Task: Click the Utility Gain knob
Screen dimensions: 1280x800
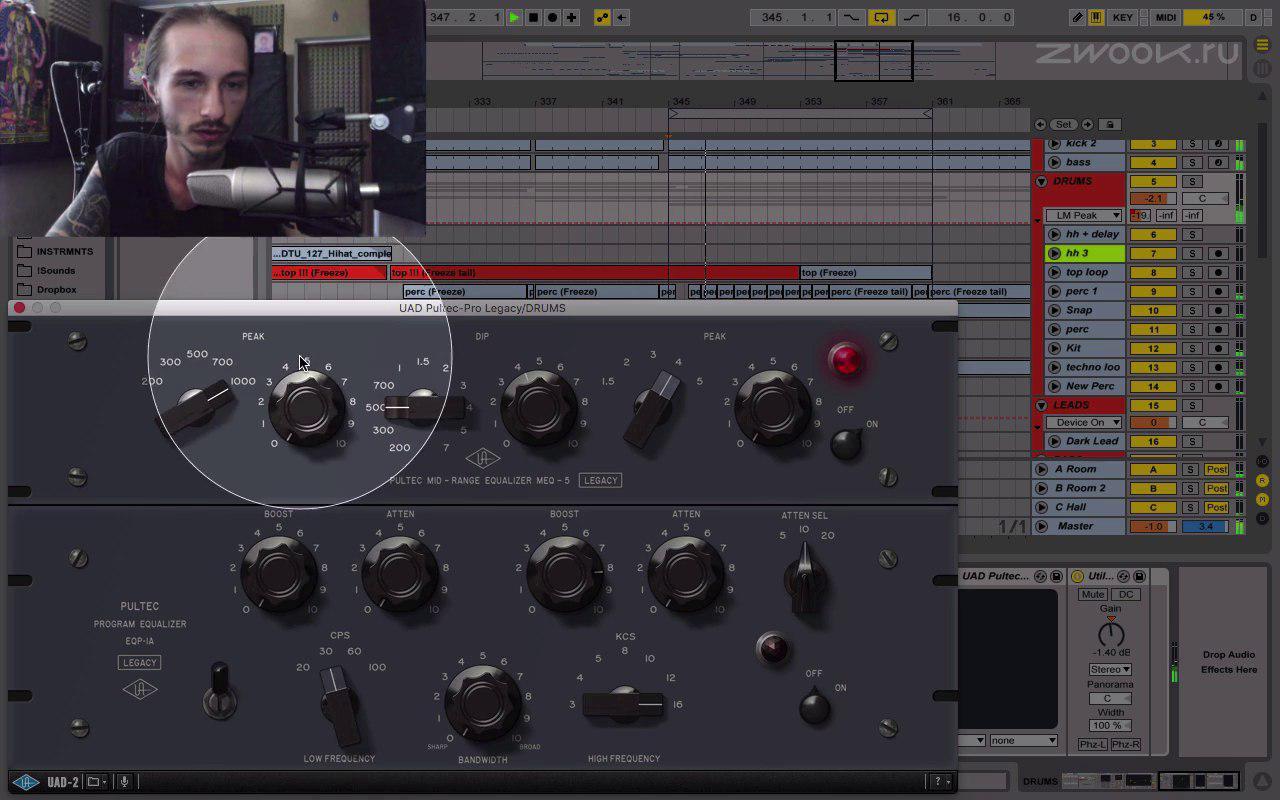Action: [1110, 633]
